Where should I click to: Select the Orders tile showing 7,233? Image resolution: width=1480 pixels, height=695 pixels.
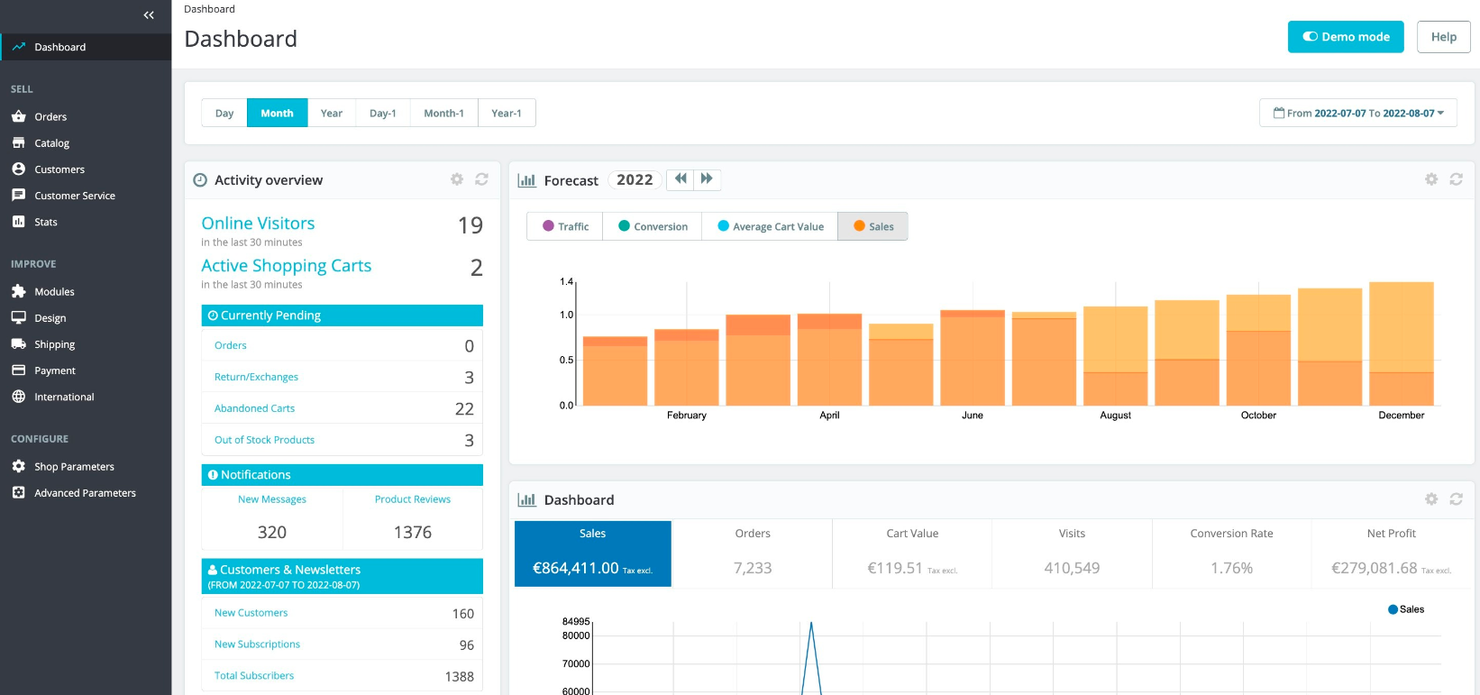pyautogui.click(x=752, y=553)
